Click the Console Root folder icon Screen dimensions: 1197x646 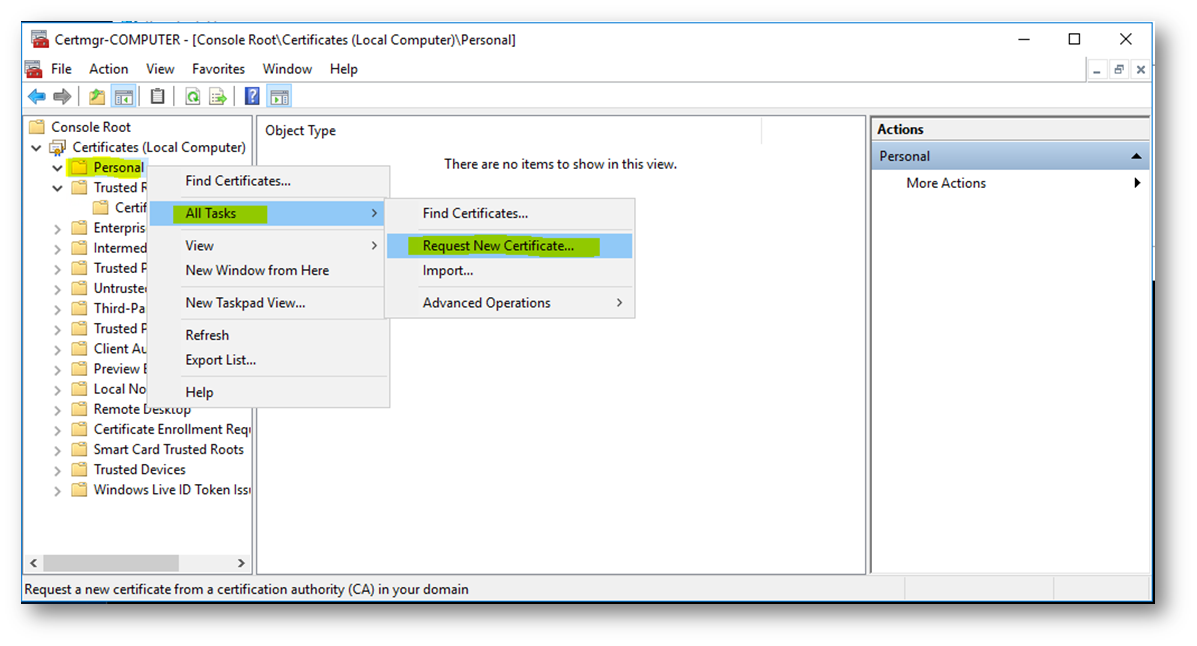pos(37,127)
